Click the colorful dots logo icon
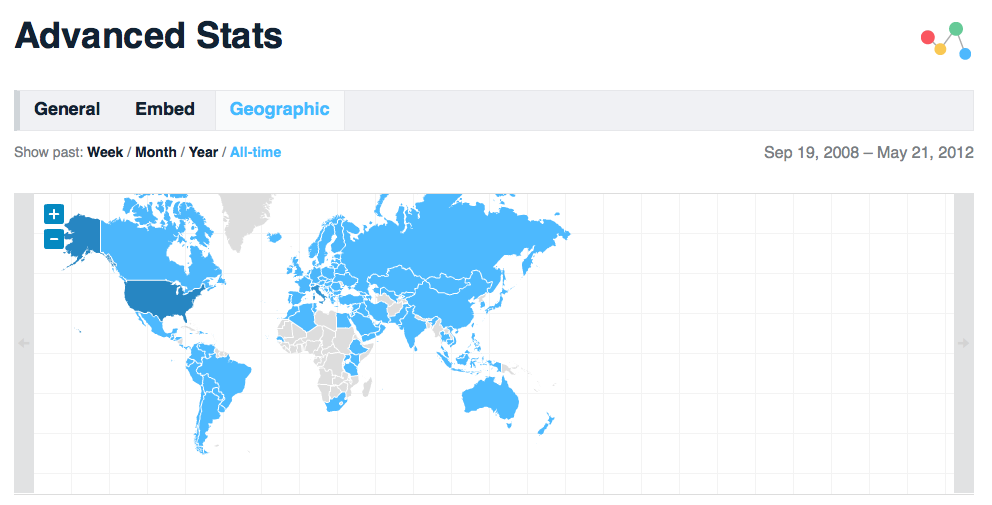Image resolution: width=992 pixels, height=505 pixels. pos(945,40)
